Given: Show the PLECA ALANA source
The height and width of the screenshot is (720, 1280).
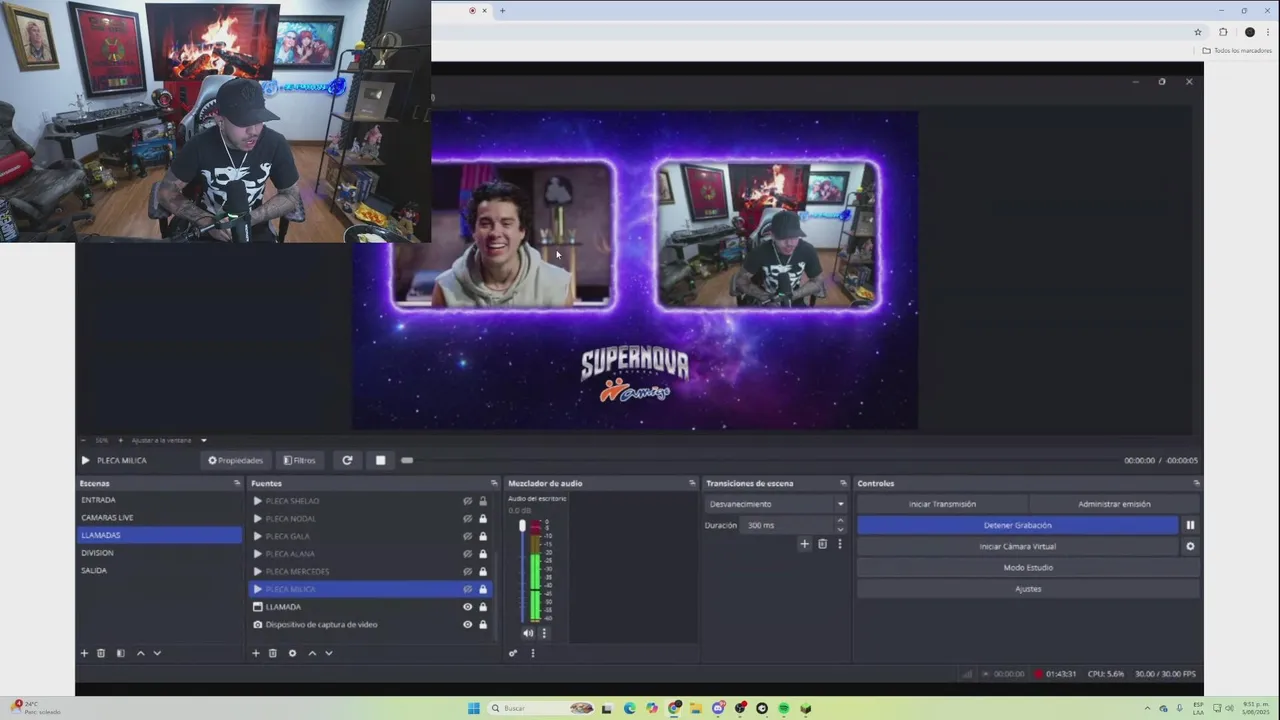Looking at the screenshot, I should [467, 554].
